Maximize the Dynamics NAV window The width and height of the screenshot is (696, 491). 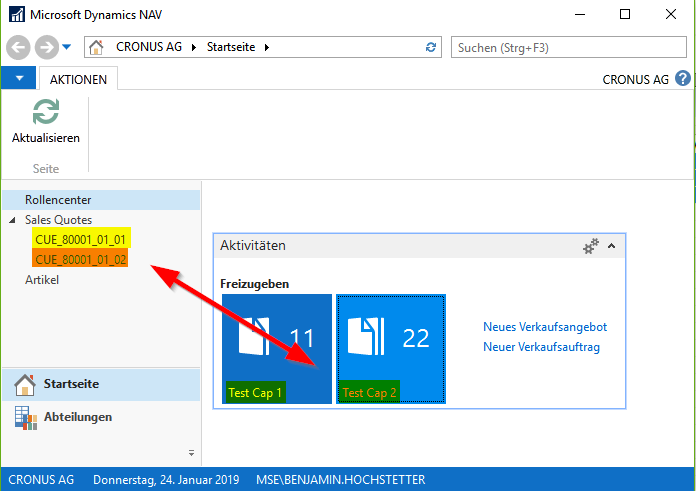click(x=625, y=14)
